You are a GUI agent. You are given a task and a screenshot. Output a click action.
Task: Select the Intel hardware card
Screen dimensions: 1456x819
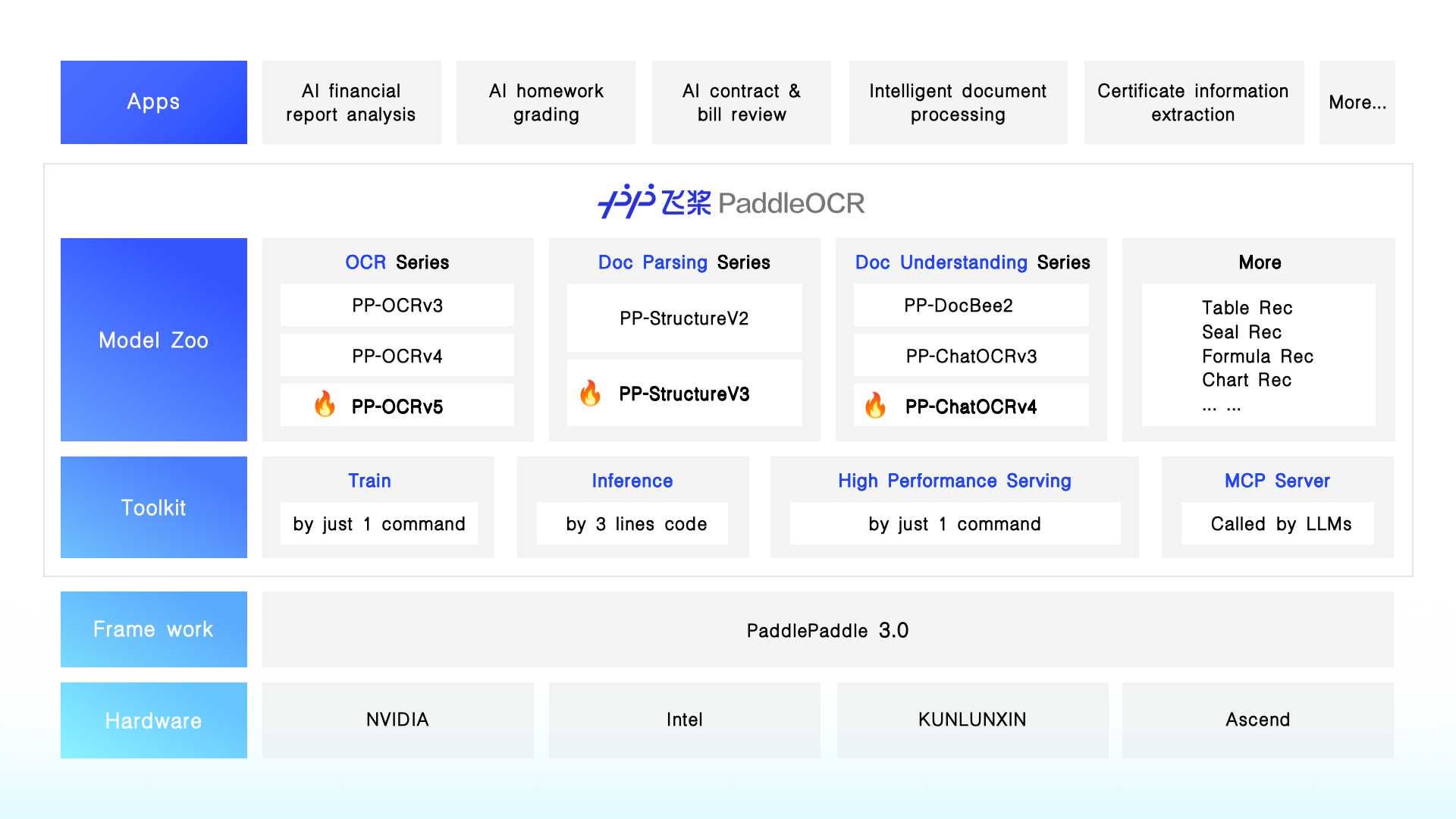coord(685,720)
